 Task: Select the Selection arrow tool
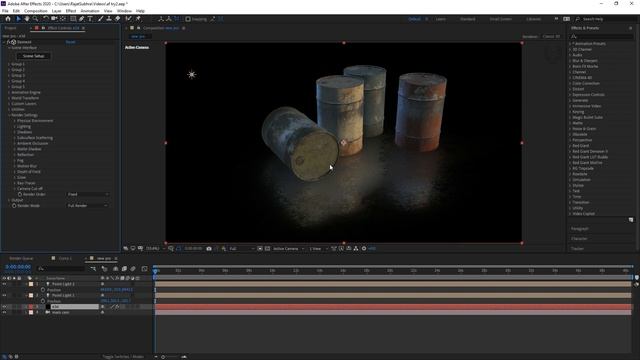click(18, 19)
